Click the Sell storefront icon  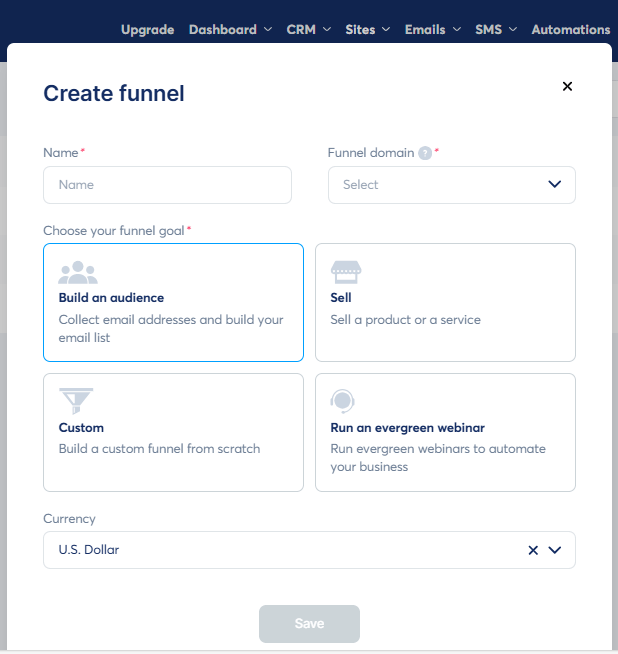click(x=346, y=272)
